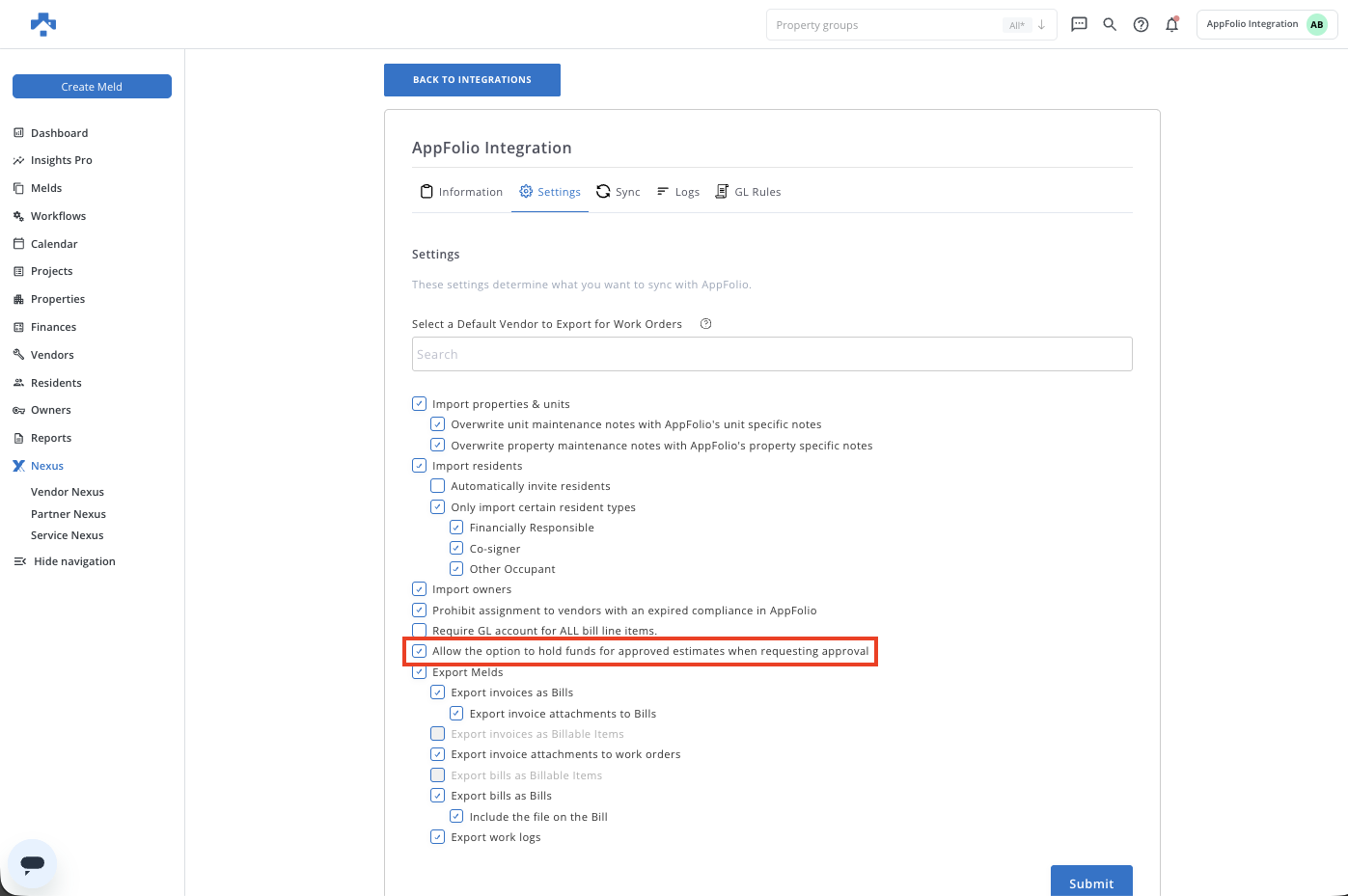The width and height of the screenshot is (1348, 896).
Task: Click the Insights Pro chart icon
Action: 18,160
